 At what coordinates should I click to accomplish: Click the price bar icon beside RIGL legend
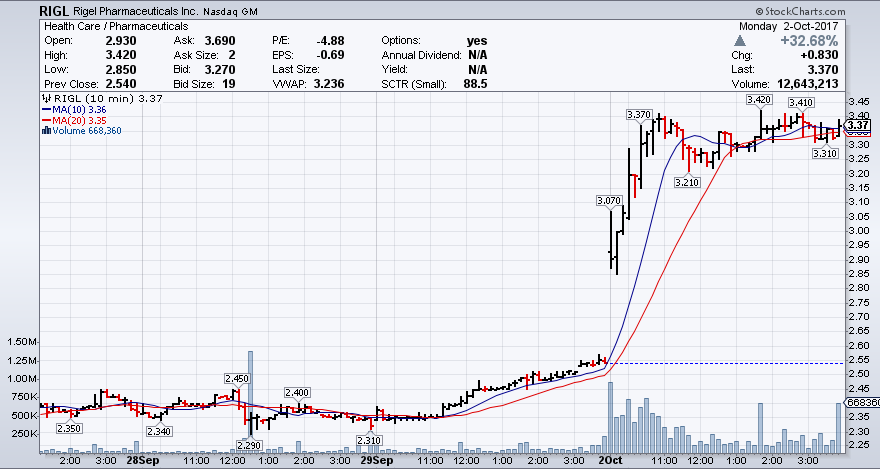pyautogui.click(x=44, y=98)
